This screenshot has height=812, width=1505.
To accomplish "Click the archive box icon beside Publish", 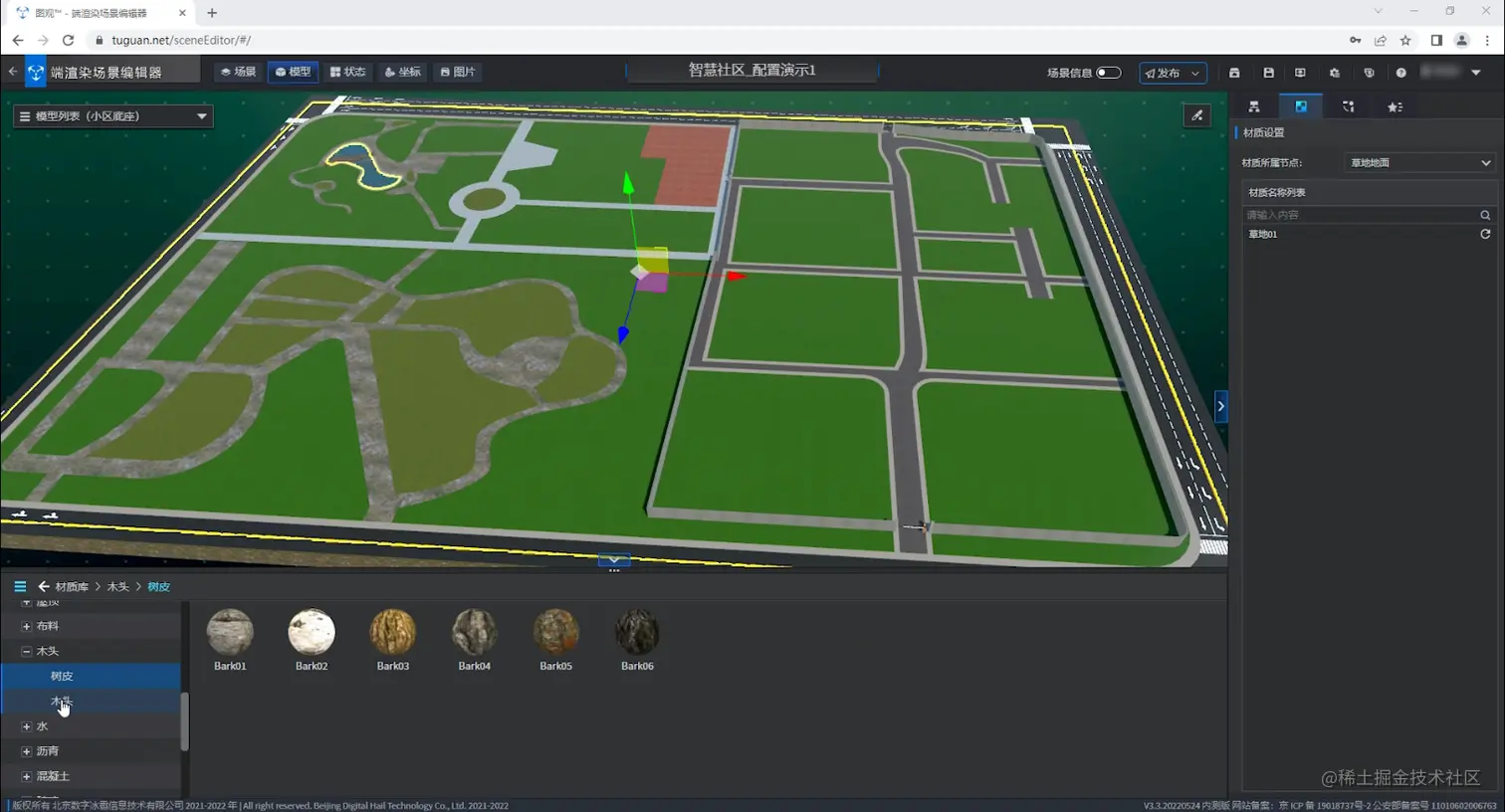I will pyautogui.click(x=1234, y=73).
